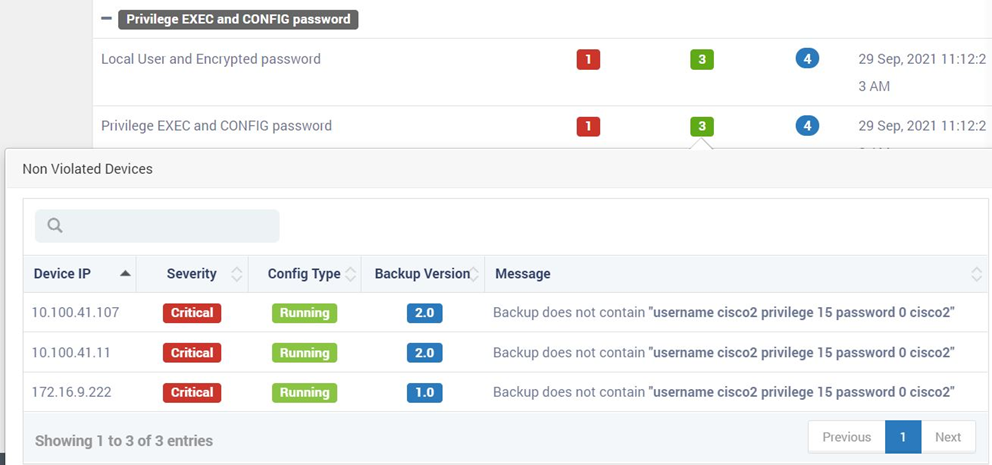This screenshot has height=465, width=992.
Task: Sort table by Severity column
Action: [192, 274]
